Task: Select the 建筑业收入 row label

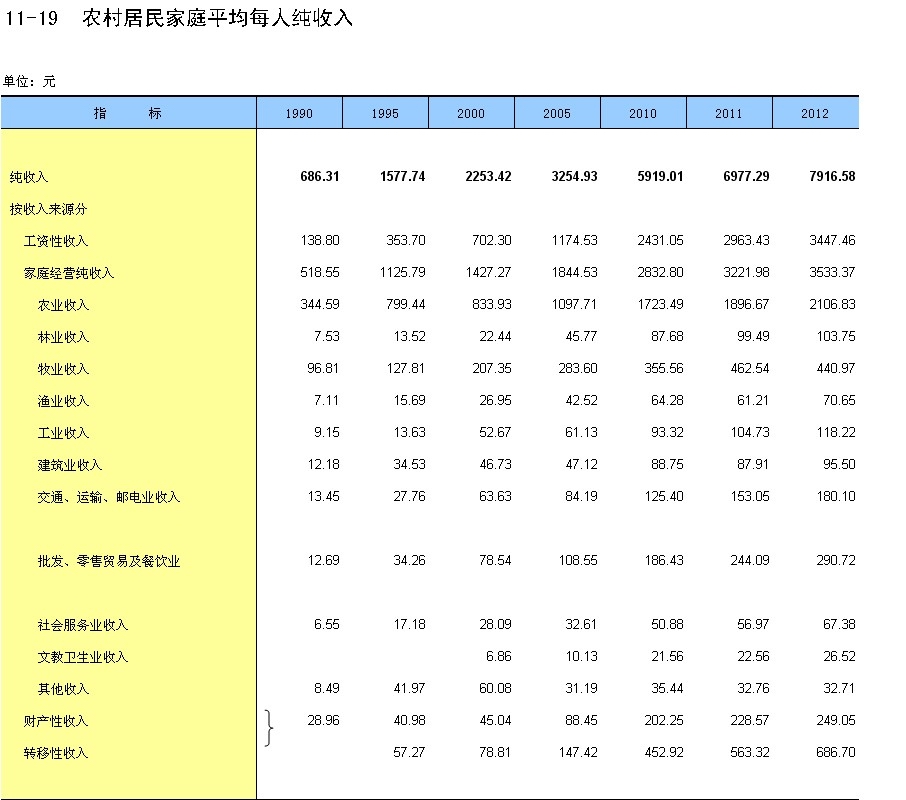Action: coord(70,465)
